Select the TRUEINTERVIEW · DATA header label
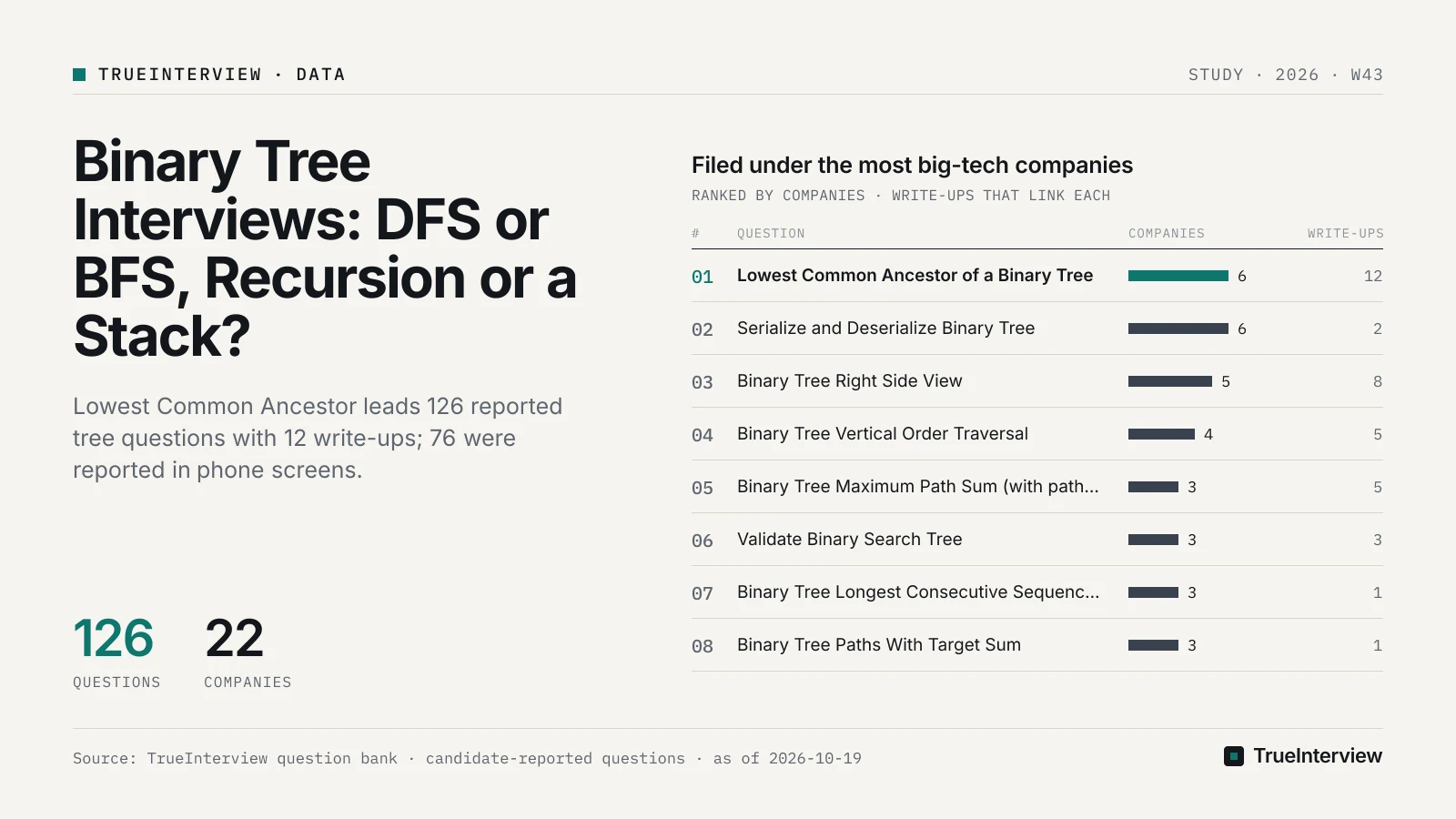Image resolution: width=1456 pixels, height=819 pixels. [x=222, y=75]
